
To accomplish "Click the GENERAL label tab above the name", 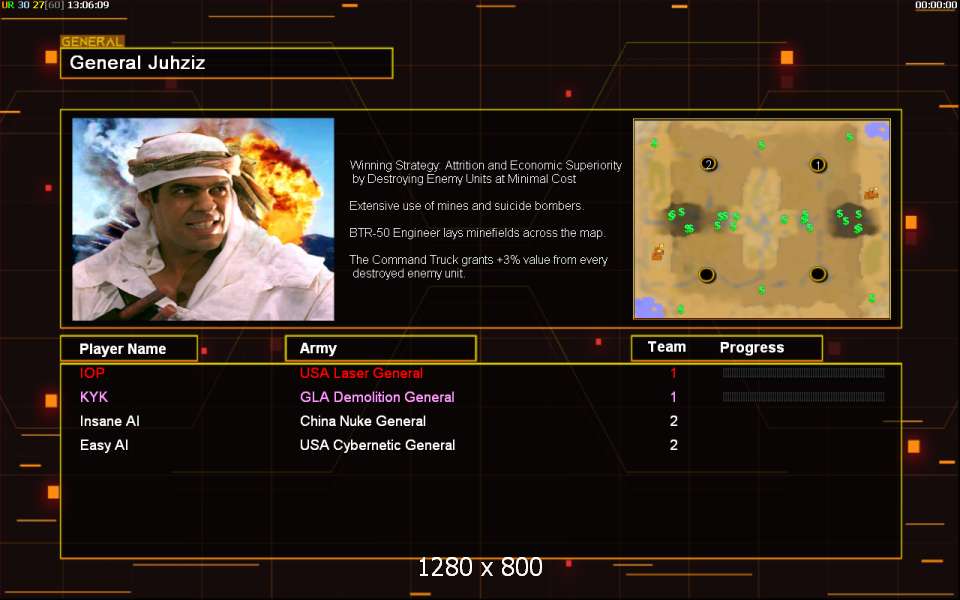I will [92, 42].
